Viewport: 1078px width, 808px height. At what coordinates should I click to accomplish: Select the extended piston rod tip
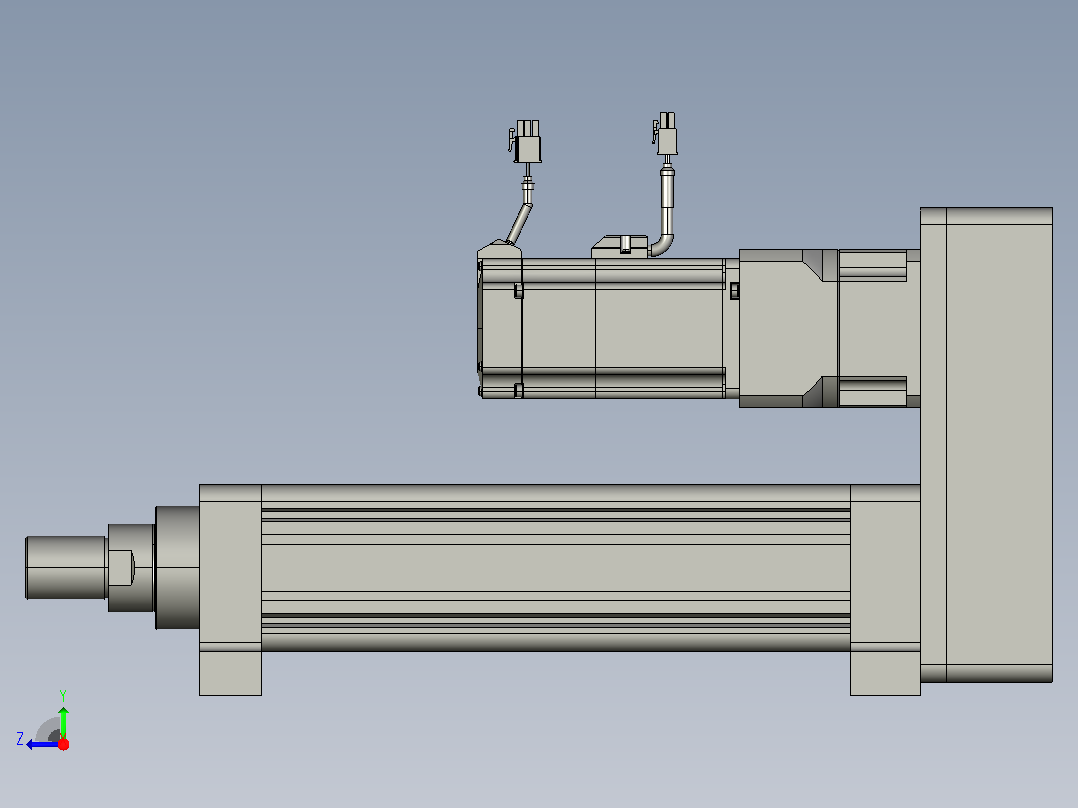coord(66,567)
